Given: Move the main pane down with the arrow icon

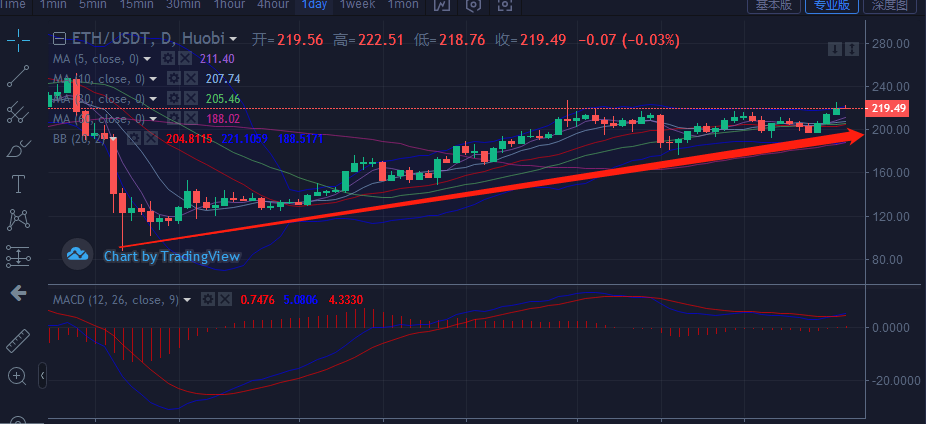Looking at the screenshot, I should click(834, 49).
